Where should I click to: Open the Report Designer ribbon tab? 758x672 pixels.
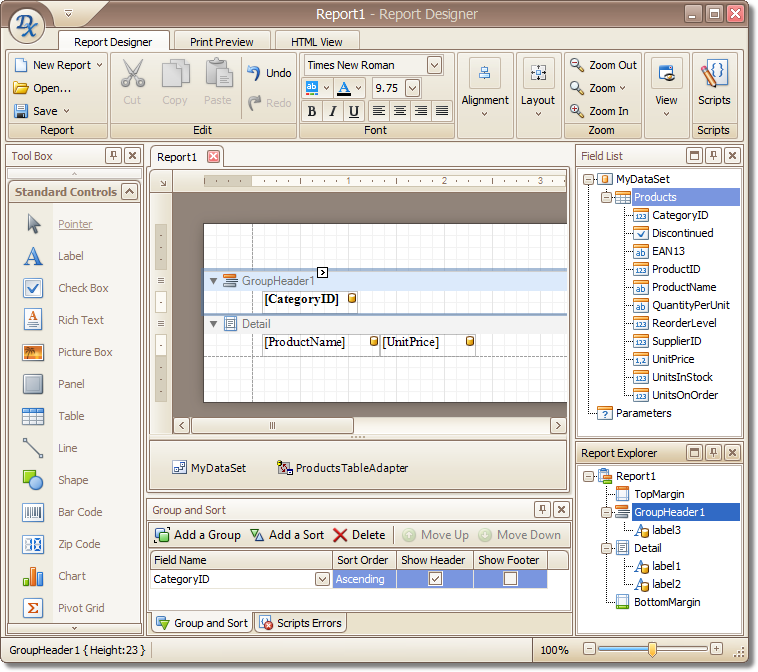pyautogui.click(x=113, y=42)
